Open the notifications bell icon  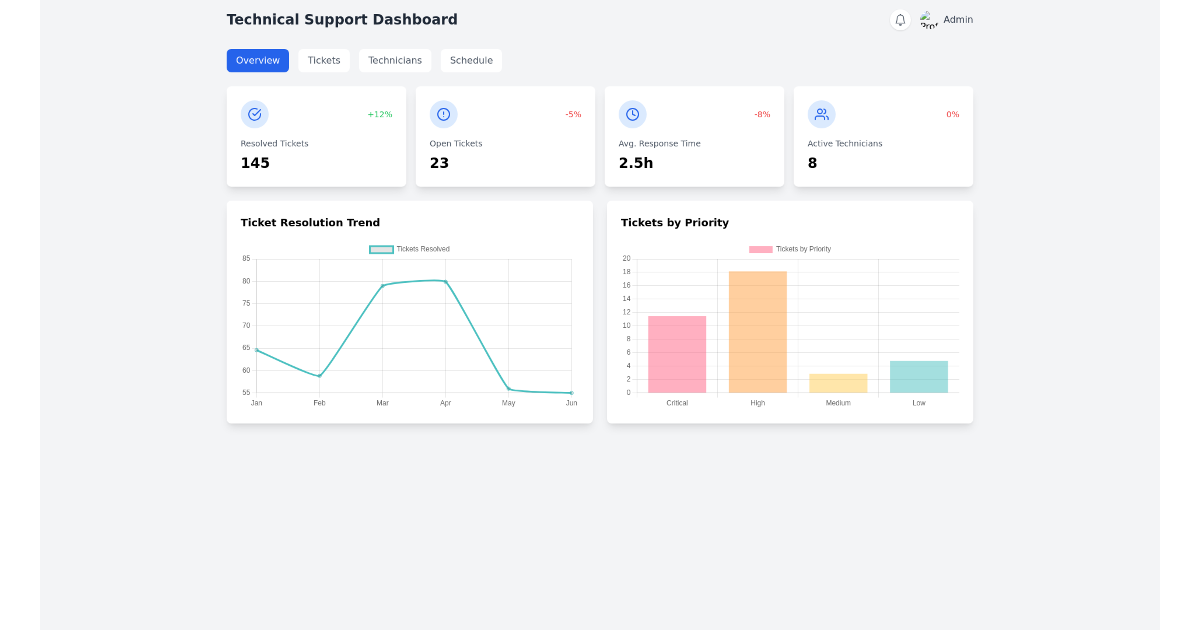point(899,20)
